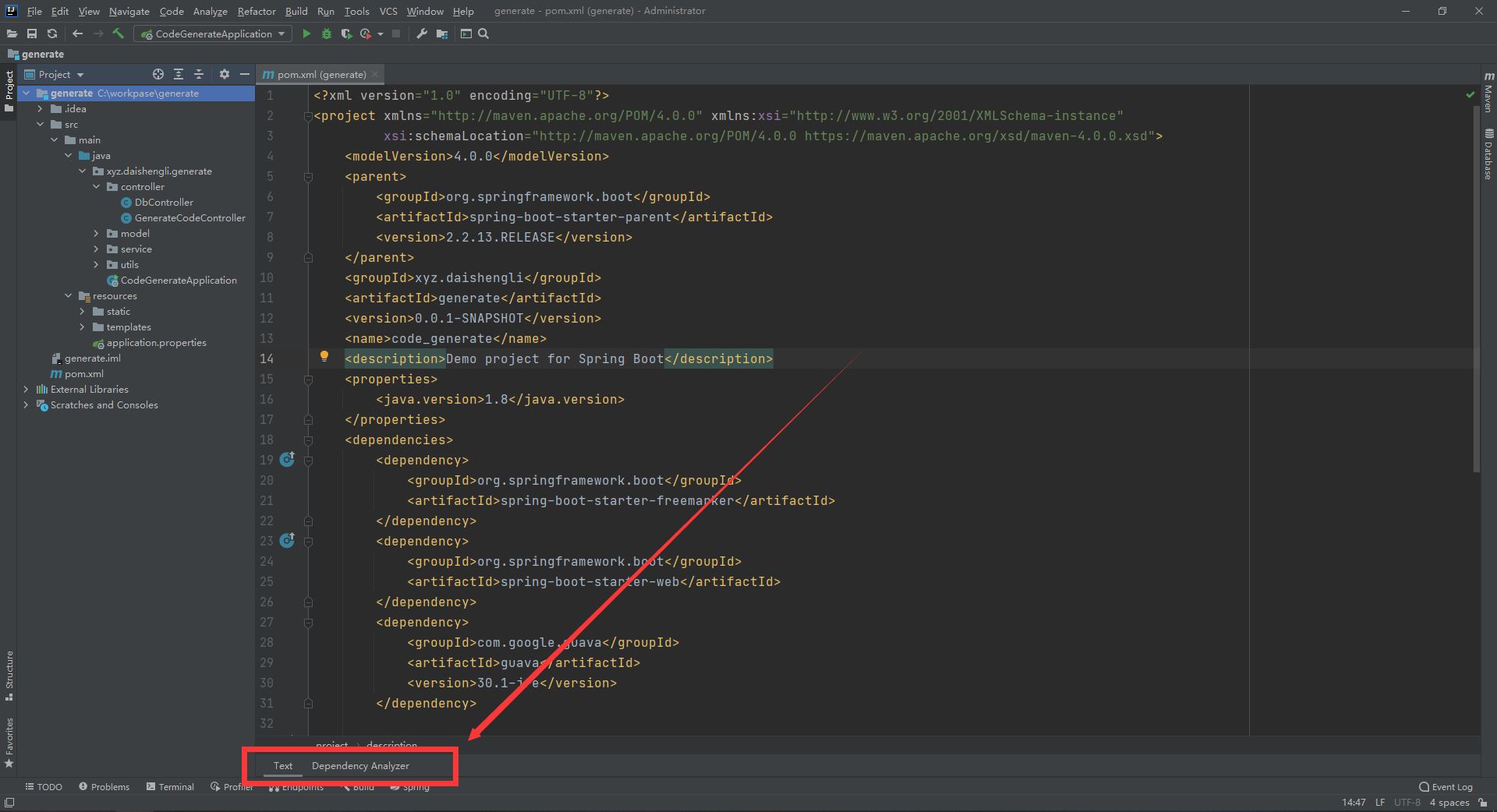Open Project Structure dialog icon

(x=442, y=34)
